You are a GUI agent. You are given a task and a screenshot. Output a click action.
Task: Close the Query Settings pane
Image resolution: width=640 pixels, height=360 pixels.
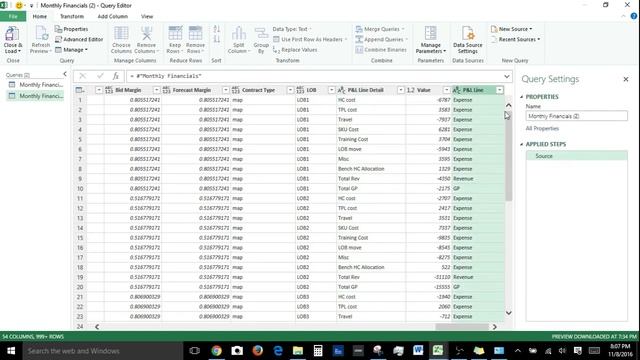(626, 79)
